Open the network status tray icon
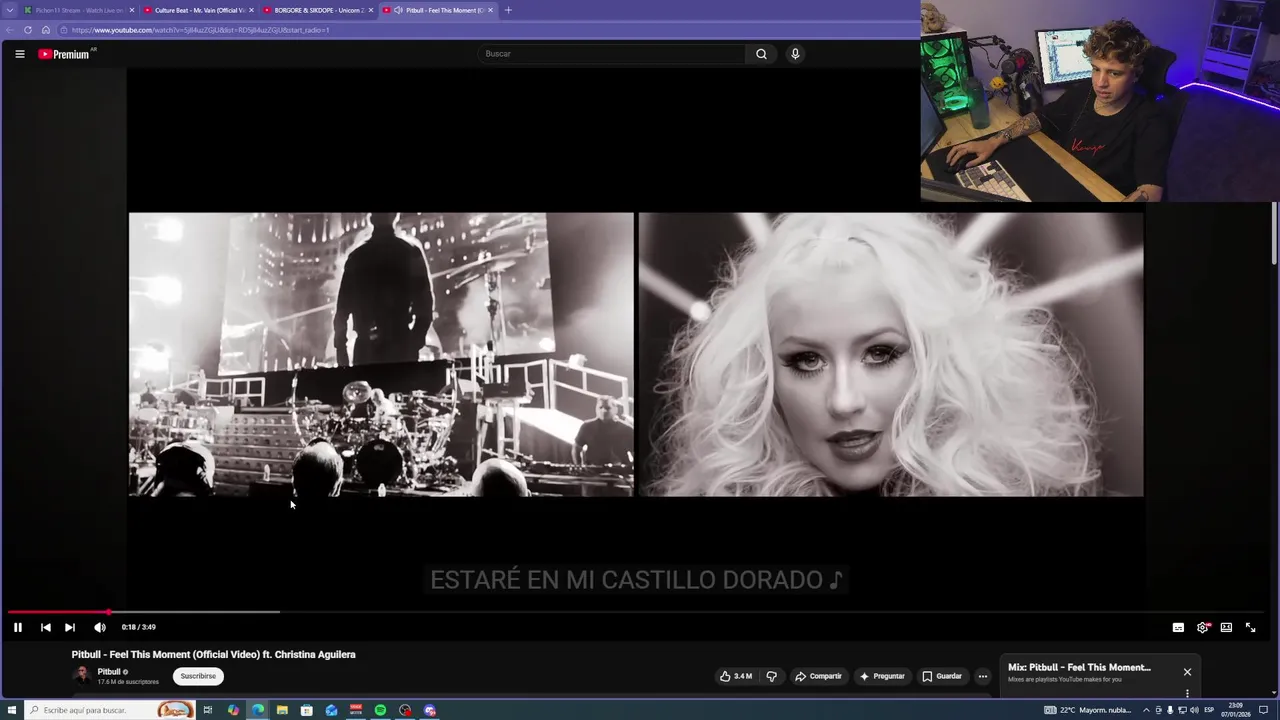 click(x=1182, y=710)
